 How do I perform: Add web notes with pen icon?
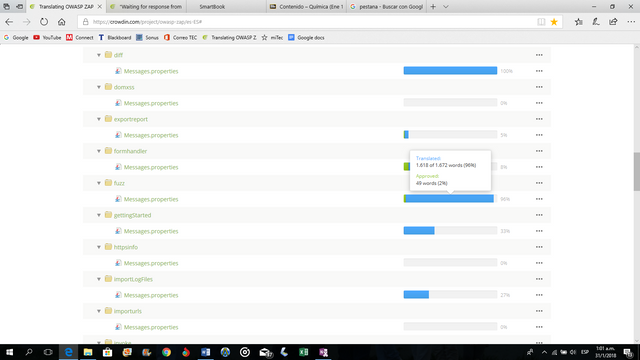coord(596,22)
